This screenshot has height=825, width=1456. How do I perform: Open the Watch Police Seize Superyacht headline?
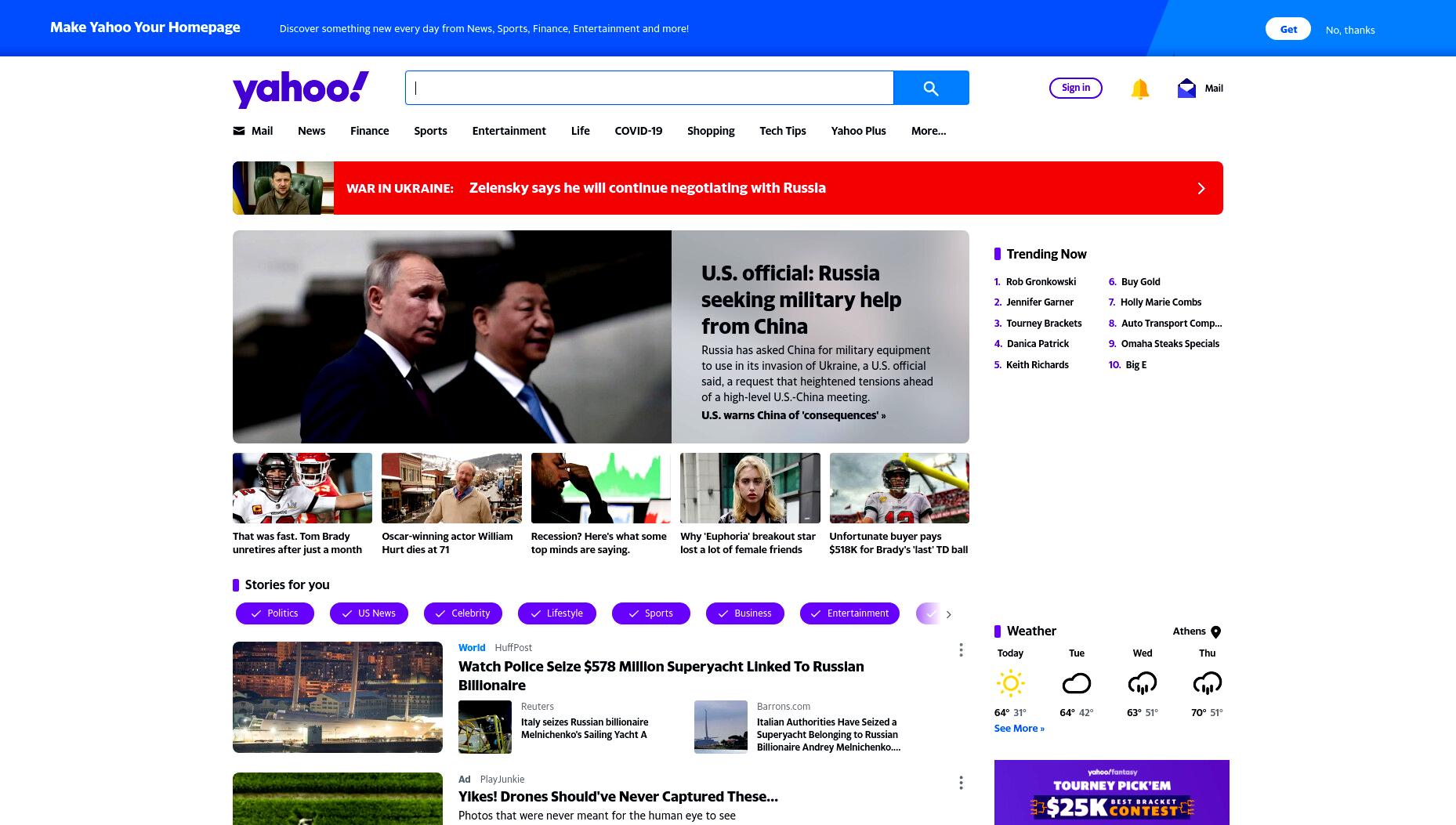click(x=661, y=676)
